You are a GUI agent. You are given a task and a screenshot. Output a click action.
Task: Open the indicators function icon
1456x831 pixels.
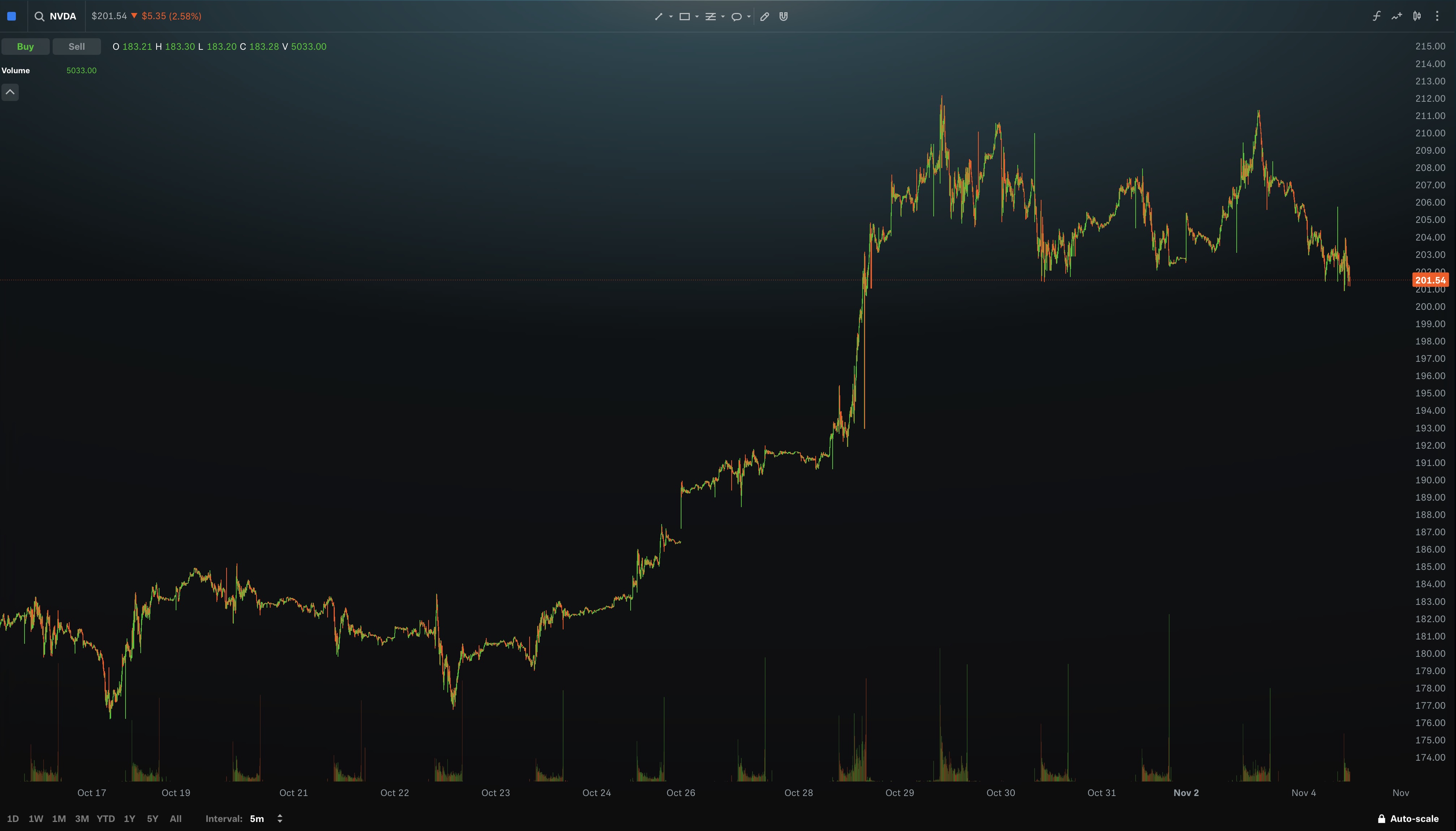[1377, 16]
